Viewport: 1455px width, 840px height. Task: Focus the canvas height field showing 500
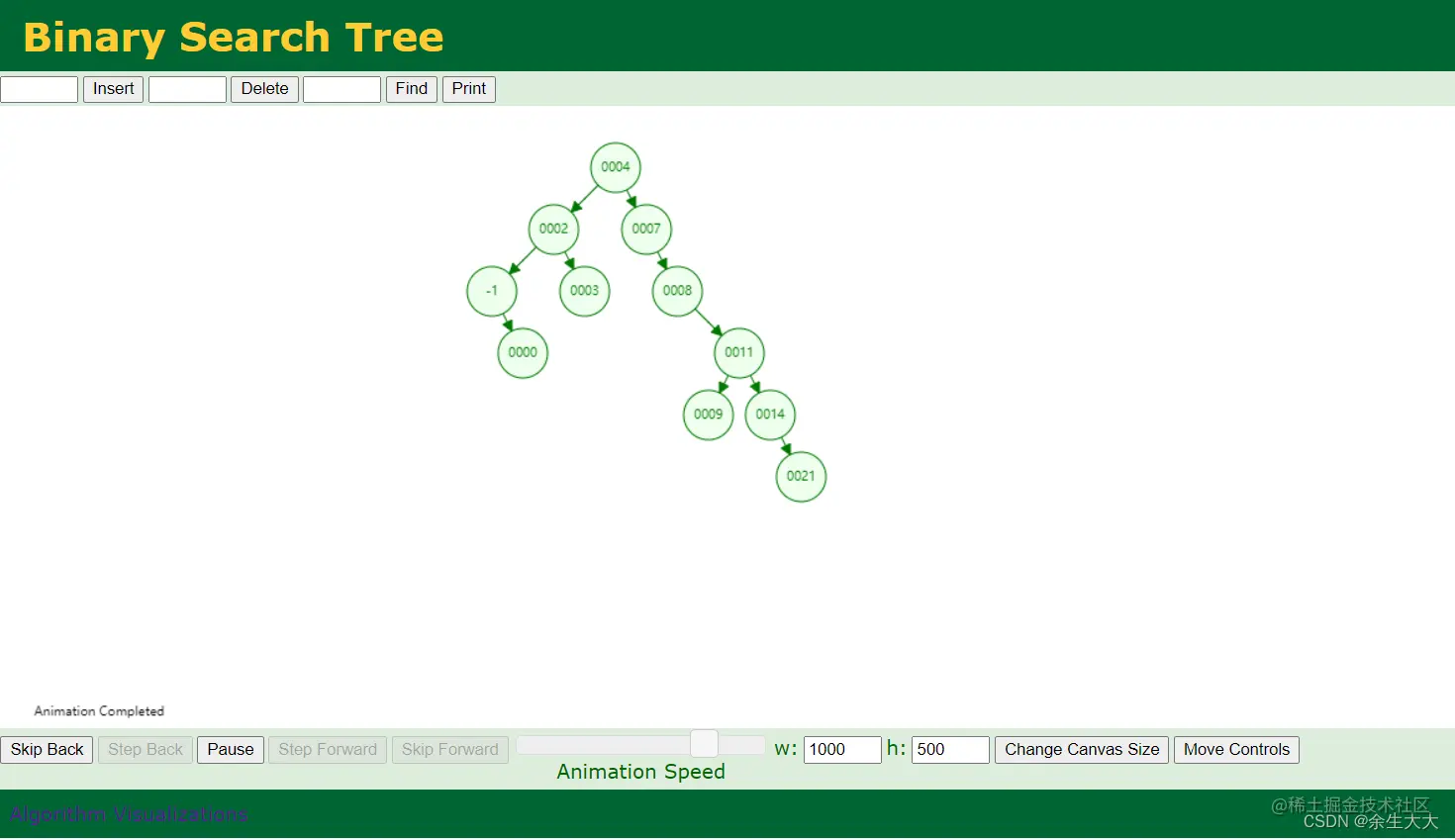950,750
